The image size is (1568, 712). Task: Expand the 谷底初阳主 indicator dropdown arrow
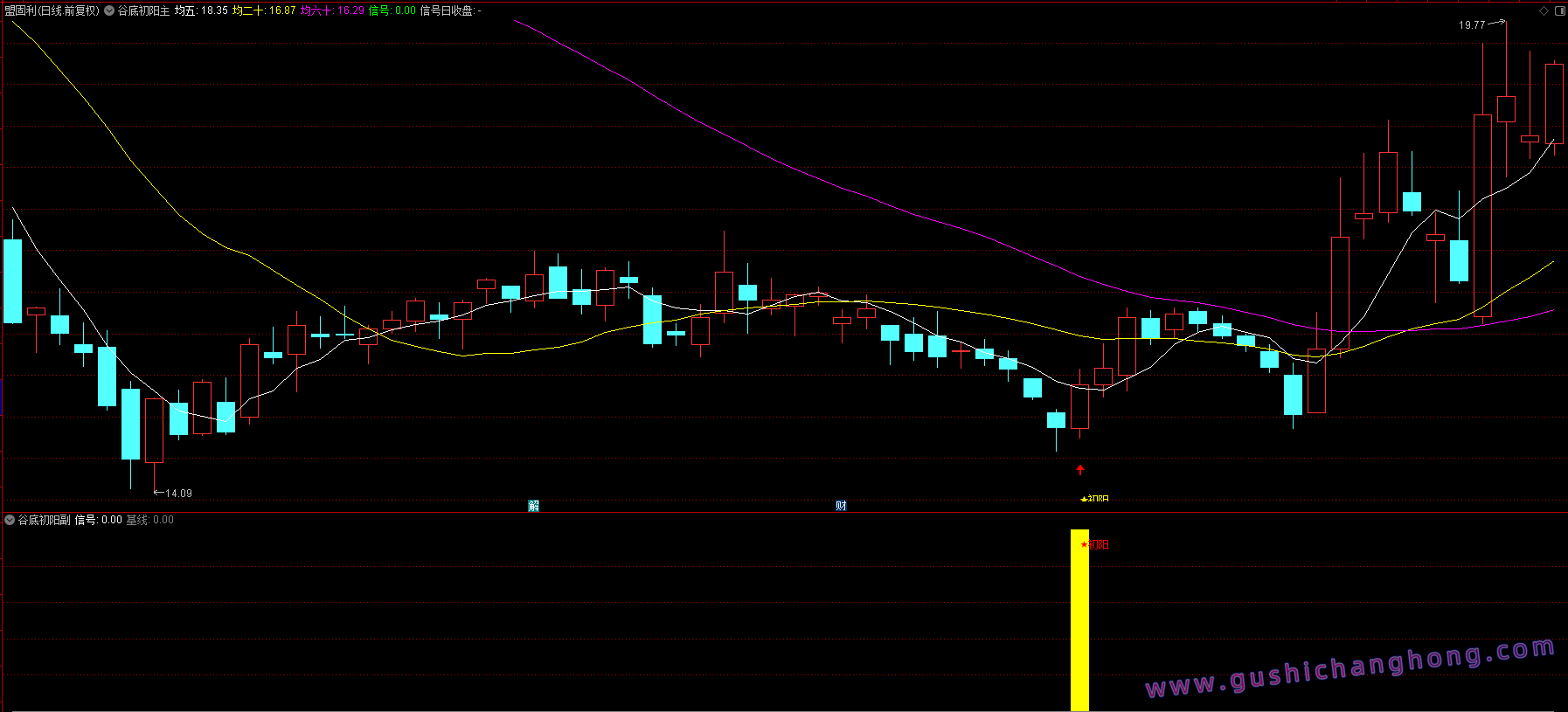[109, 10]
